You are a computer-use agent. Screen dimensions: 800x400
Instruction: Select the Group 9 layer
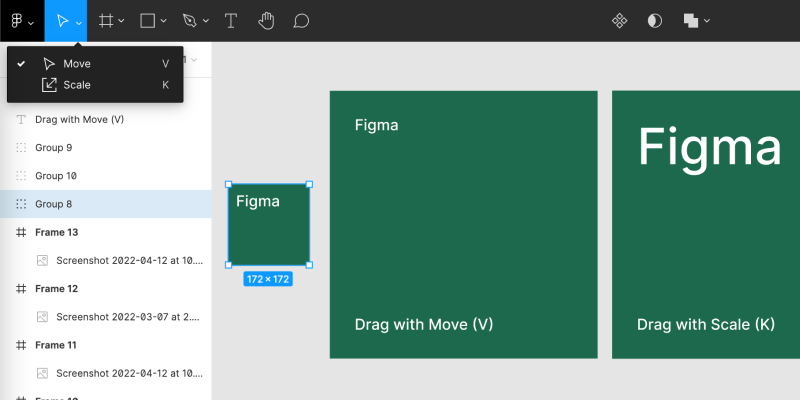[x=106, y=147]
